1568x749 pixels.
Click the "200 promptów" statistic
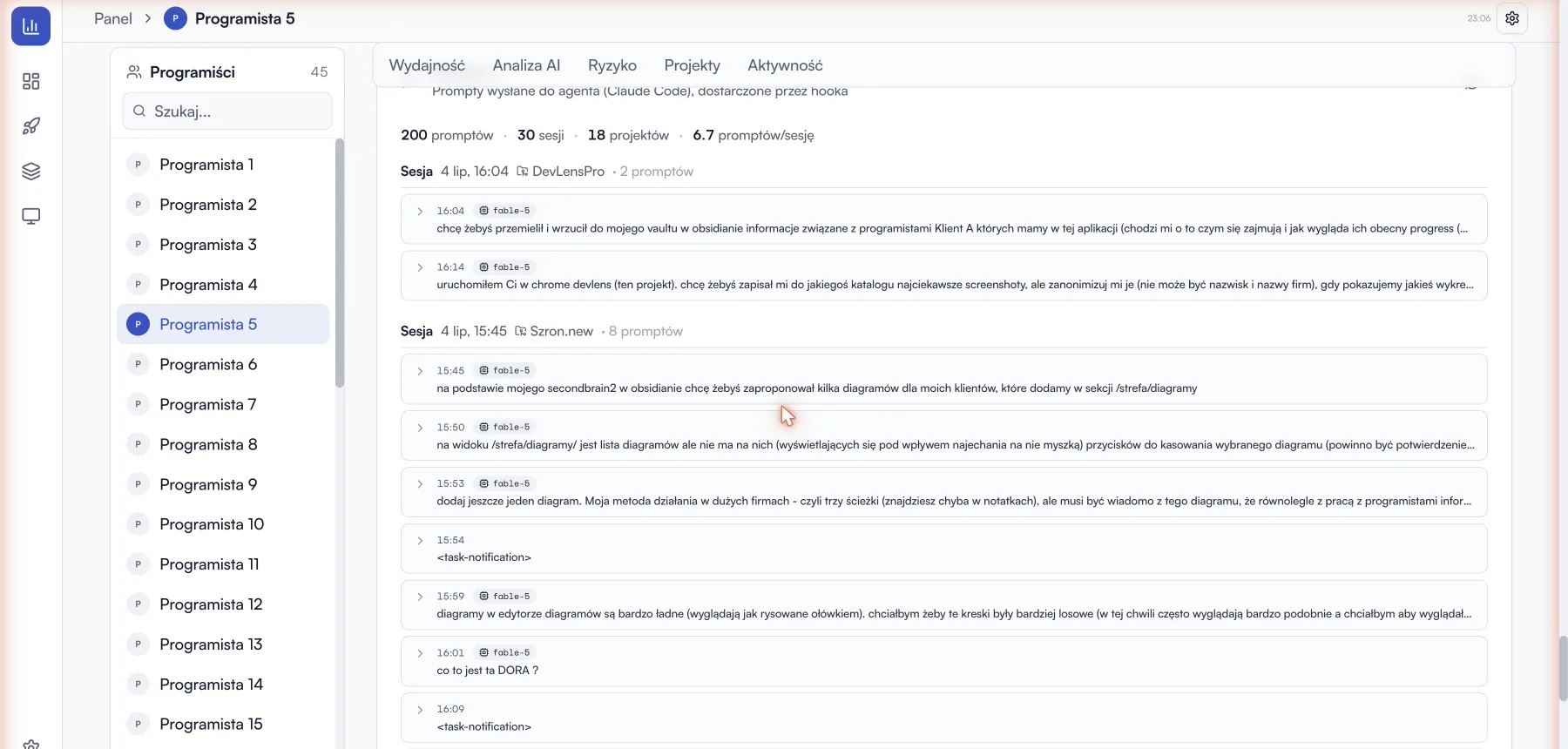[x=447, y=135]
